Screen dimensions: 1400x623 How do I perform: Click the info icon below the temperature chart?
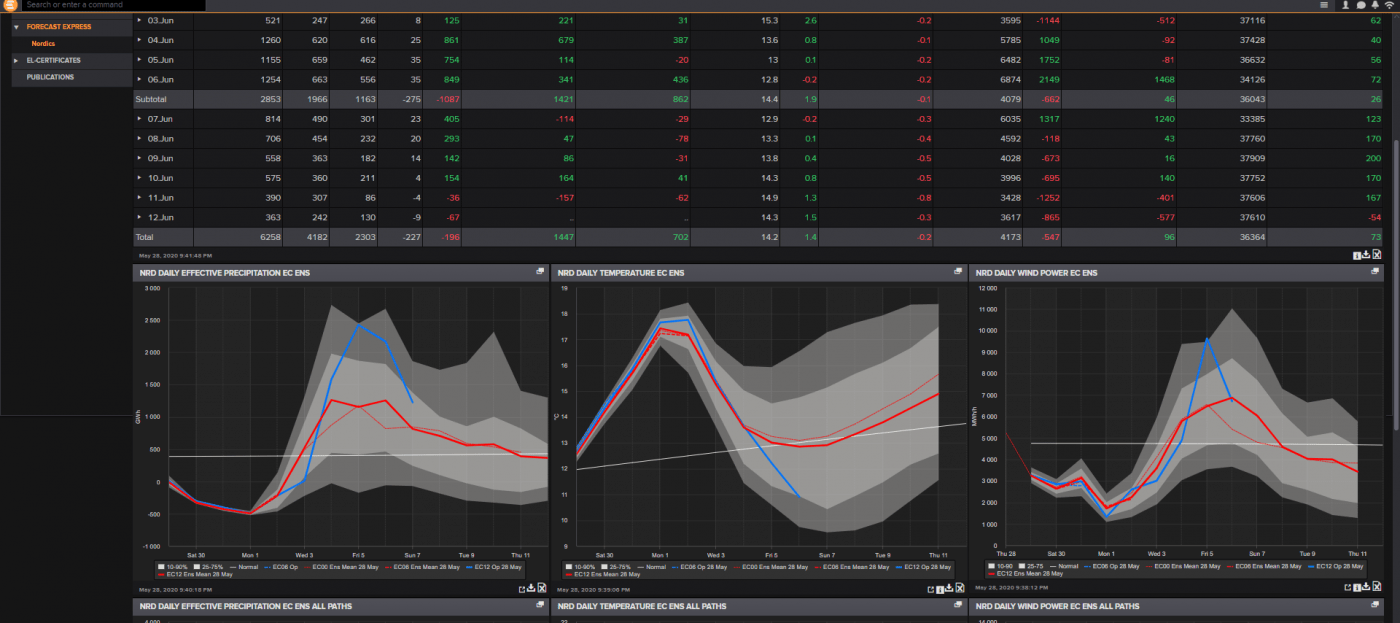coord(941,589)
